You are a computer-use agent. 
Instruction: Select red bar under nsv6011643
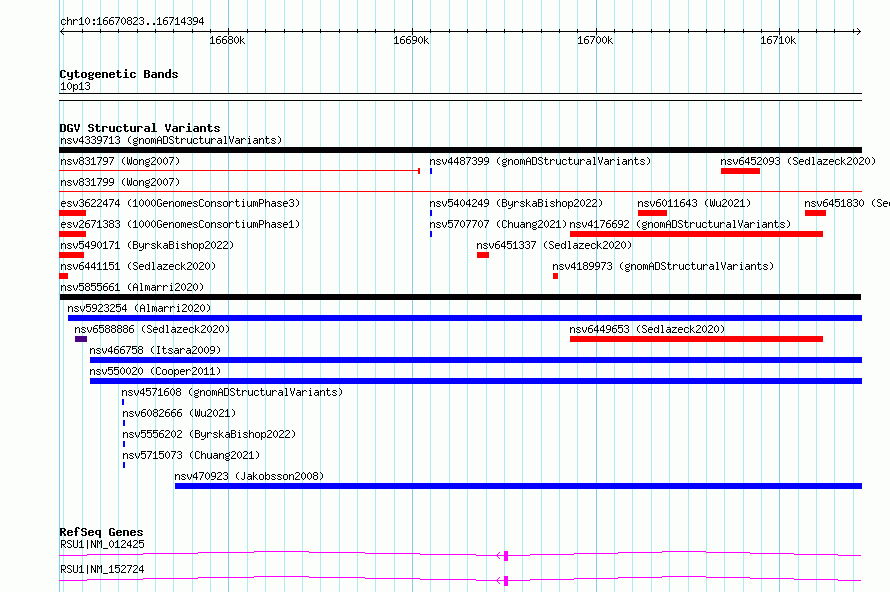tap(652, 213)
